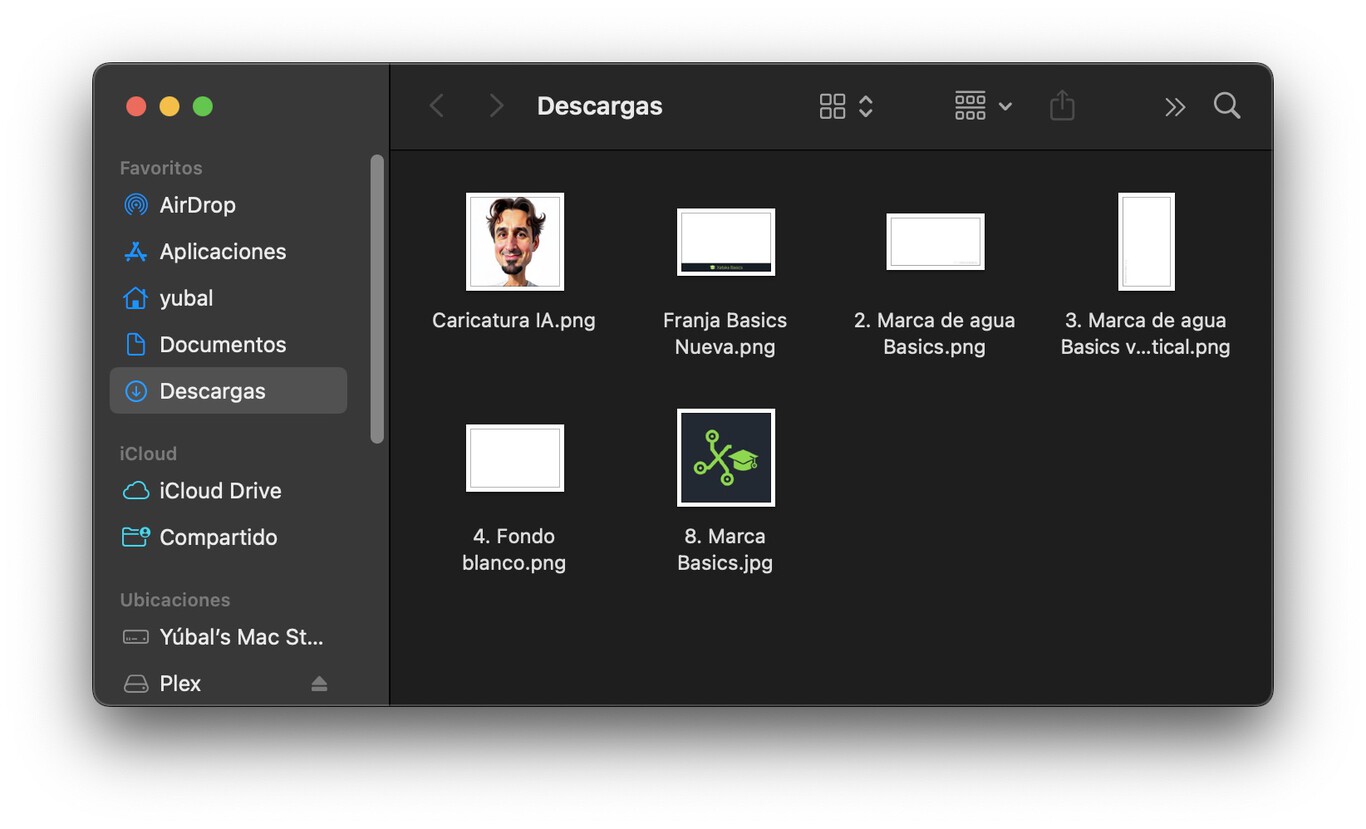The height and width of the screenshot is (829, 1366).
Task: Open Documentos in the sidebar
Action: (x=223, y=345)
